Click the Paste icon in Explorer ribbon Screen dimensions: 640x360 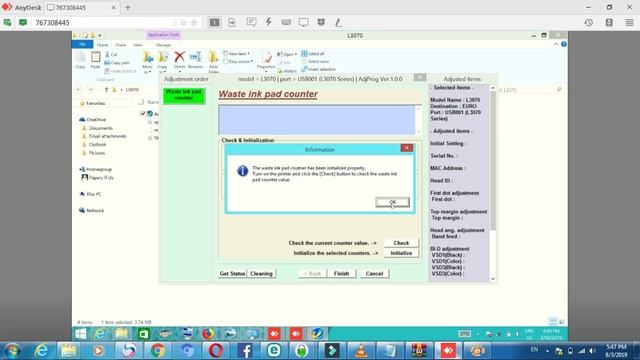click(x=96, y=60)
